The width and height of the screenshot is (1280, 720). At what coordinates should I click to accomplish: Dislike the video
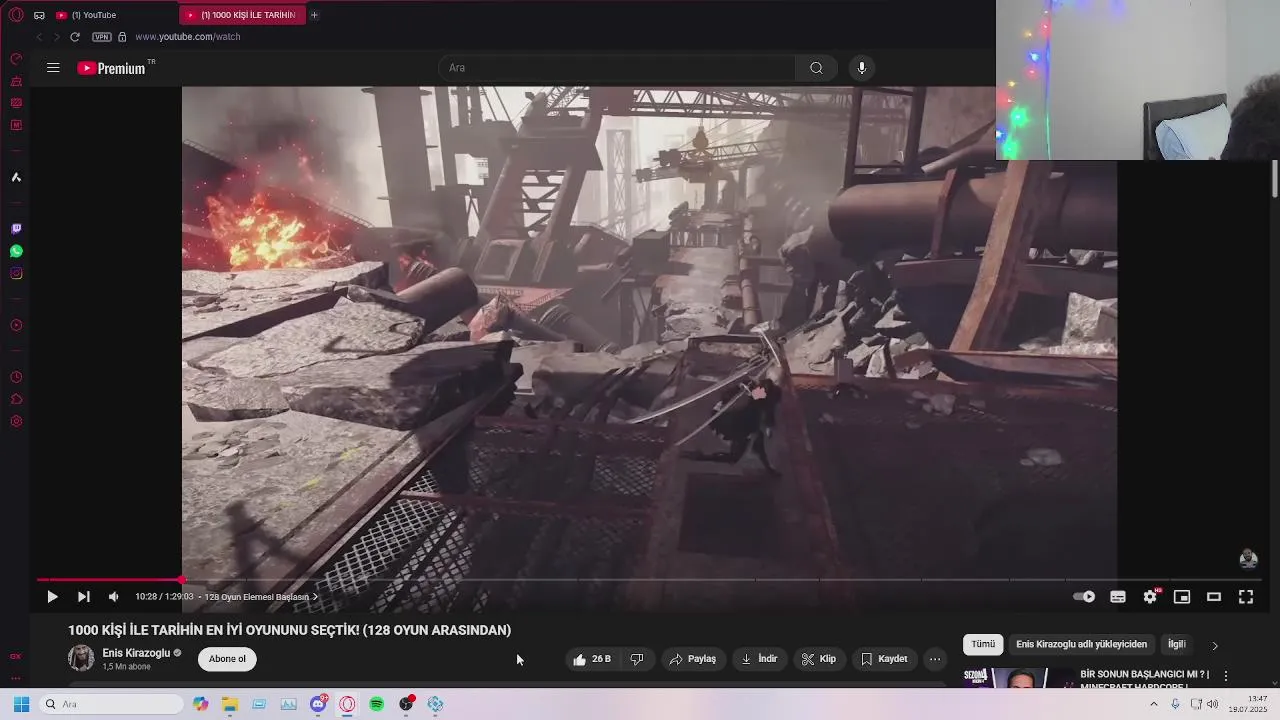click(637, 659)
